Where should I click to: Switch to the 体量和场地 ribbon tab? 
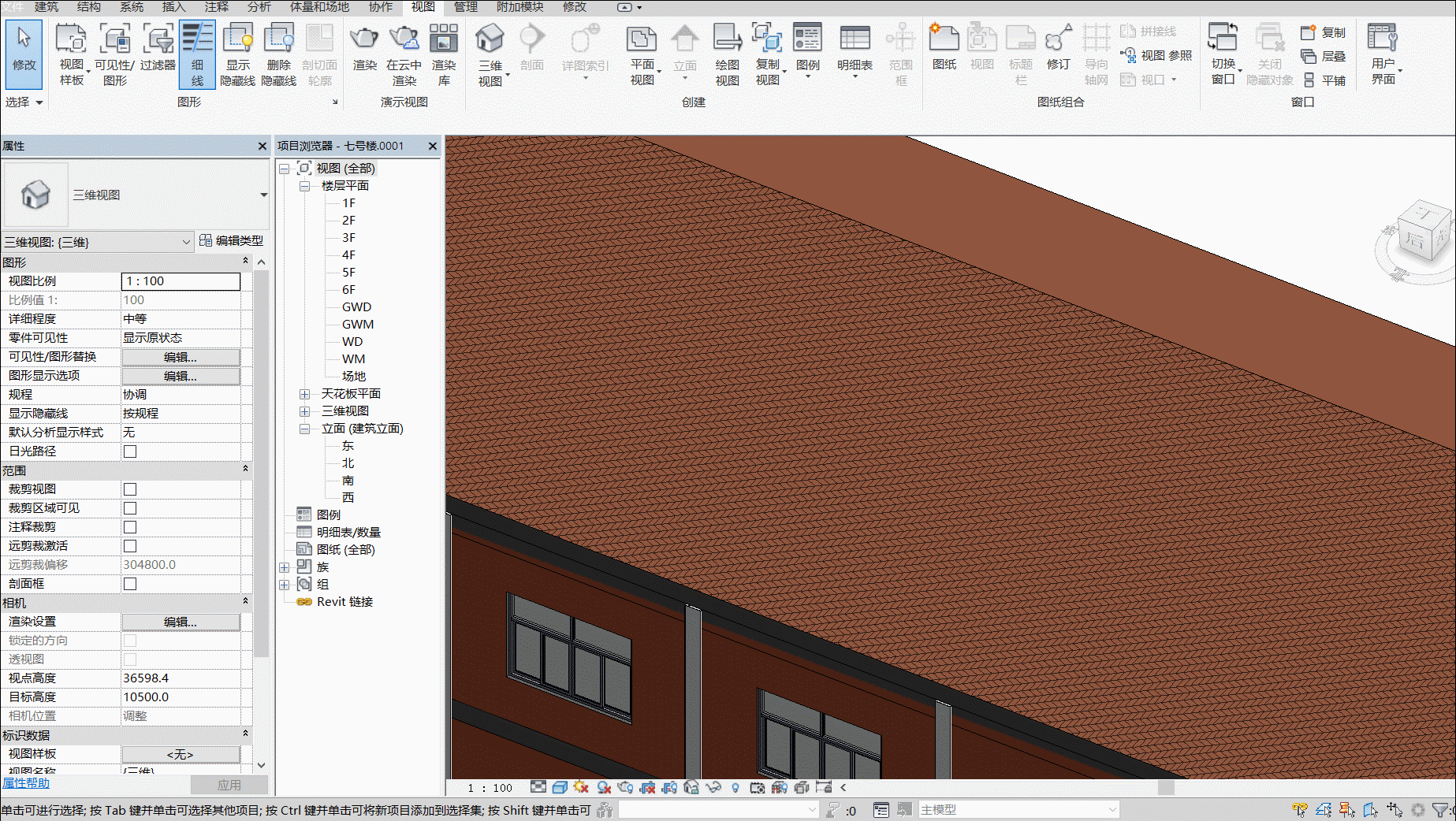coord(319,7)
